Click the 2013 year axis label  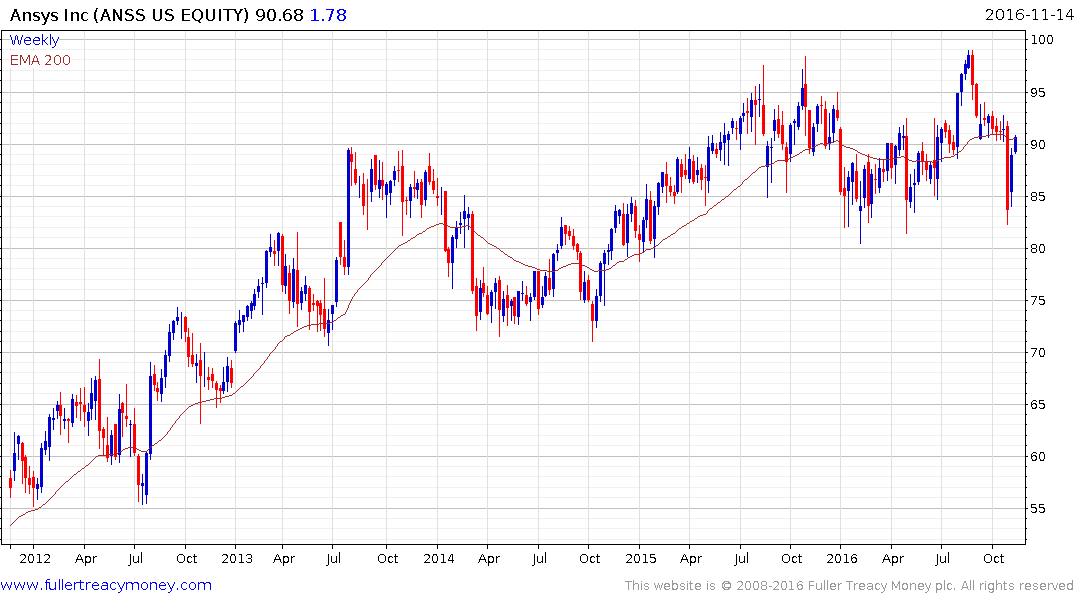237,559
